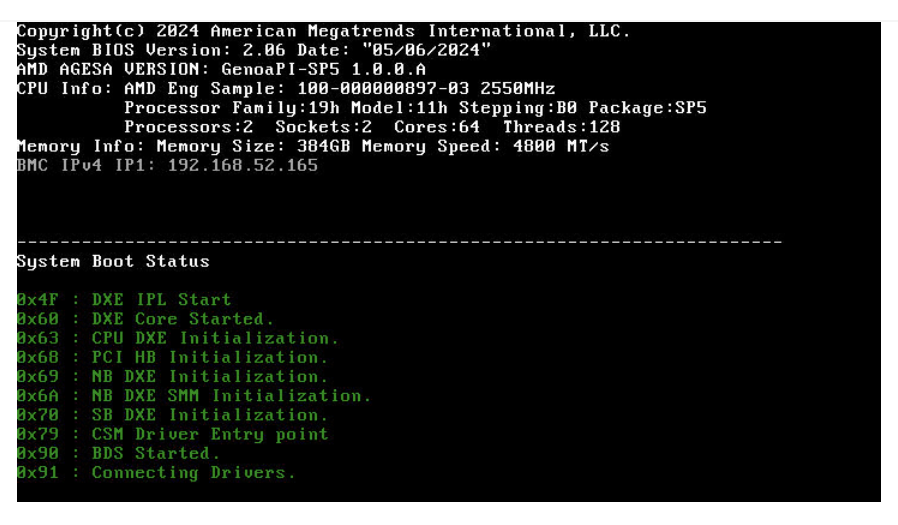The image size is (898, 525).
Task: Click the System Boot Status heading
Action: 113,261
